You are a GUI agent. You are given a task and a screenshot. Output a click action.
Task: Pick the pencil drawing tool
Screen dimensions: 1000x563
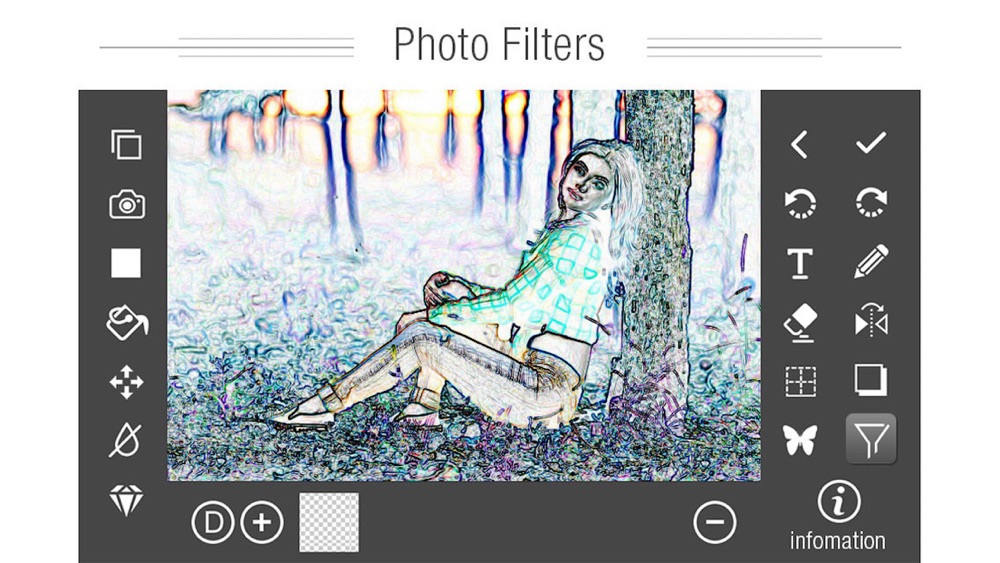click(871, 261)
